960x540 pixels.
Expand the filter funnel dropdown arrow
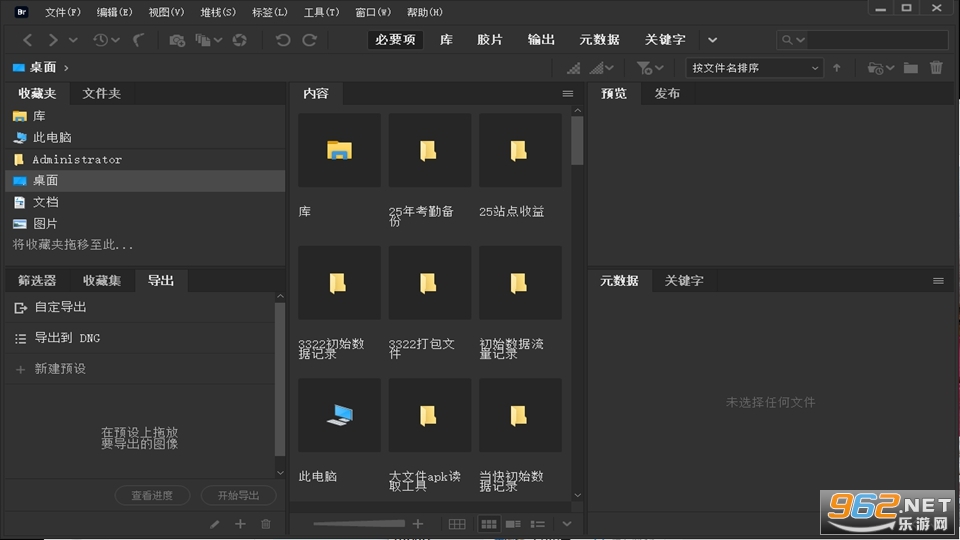[x=659, y=68]
